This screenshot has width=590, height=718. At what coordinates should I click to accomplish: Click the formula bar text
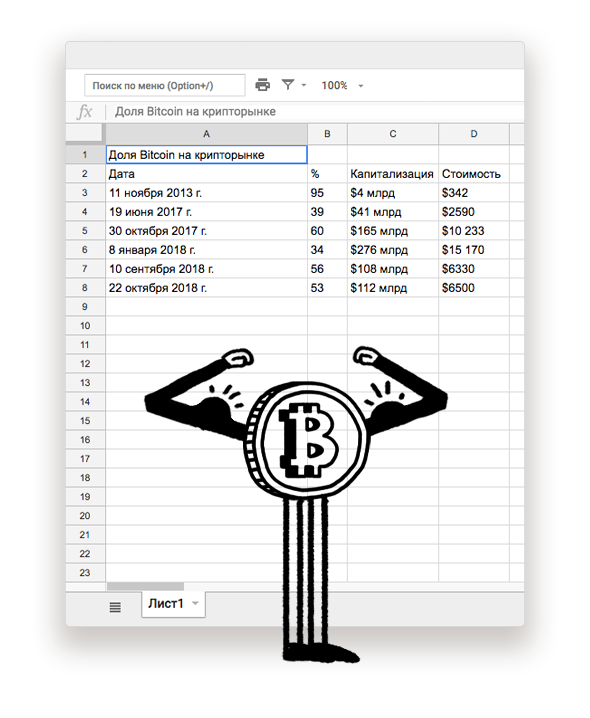pos(195,112)
